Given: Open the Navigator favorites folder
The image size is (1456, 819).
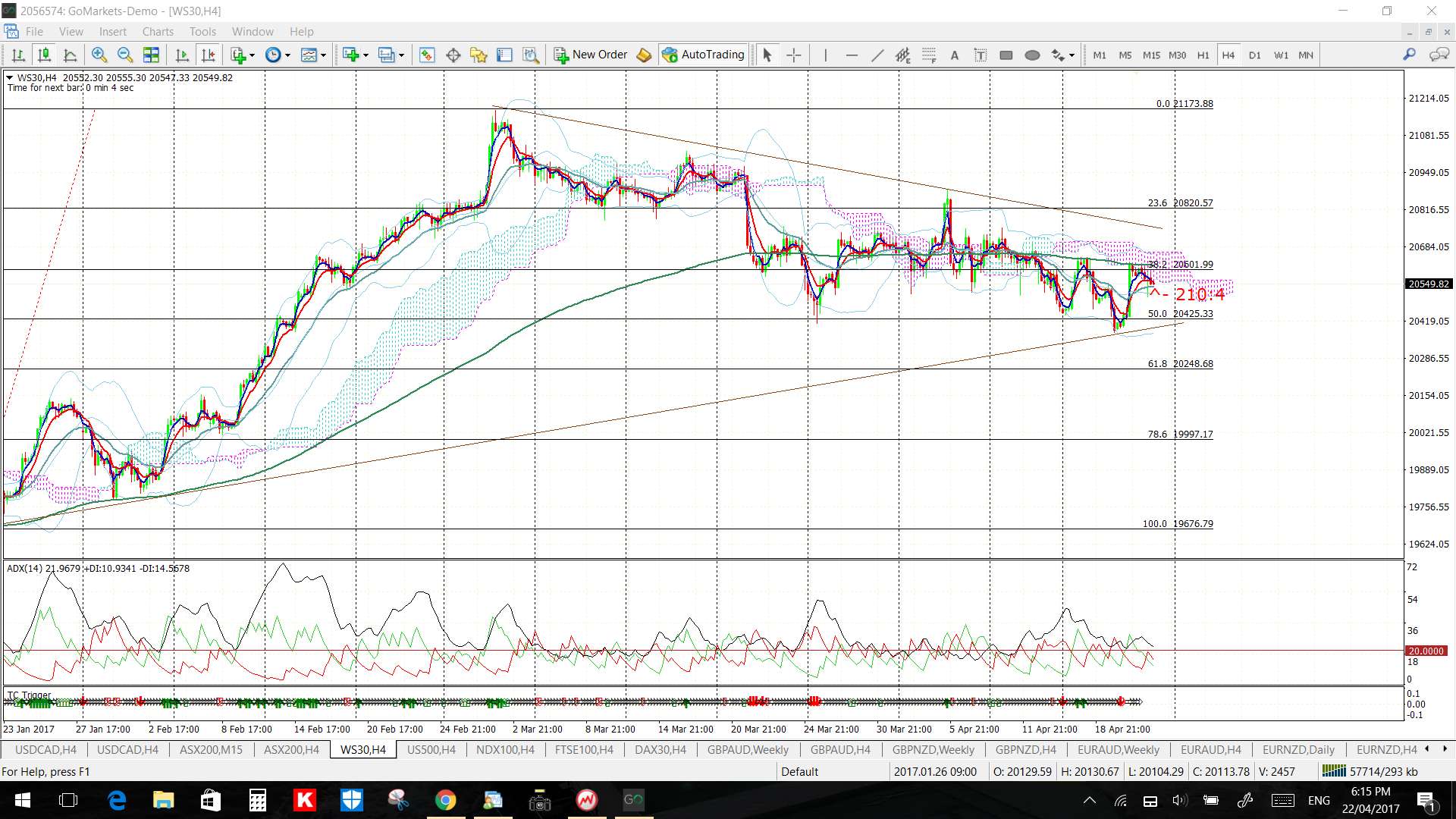Looking at the screenshot, I should [479, 55].
